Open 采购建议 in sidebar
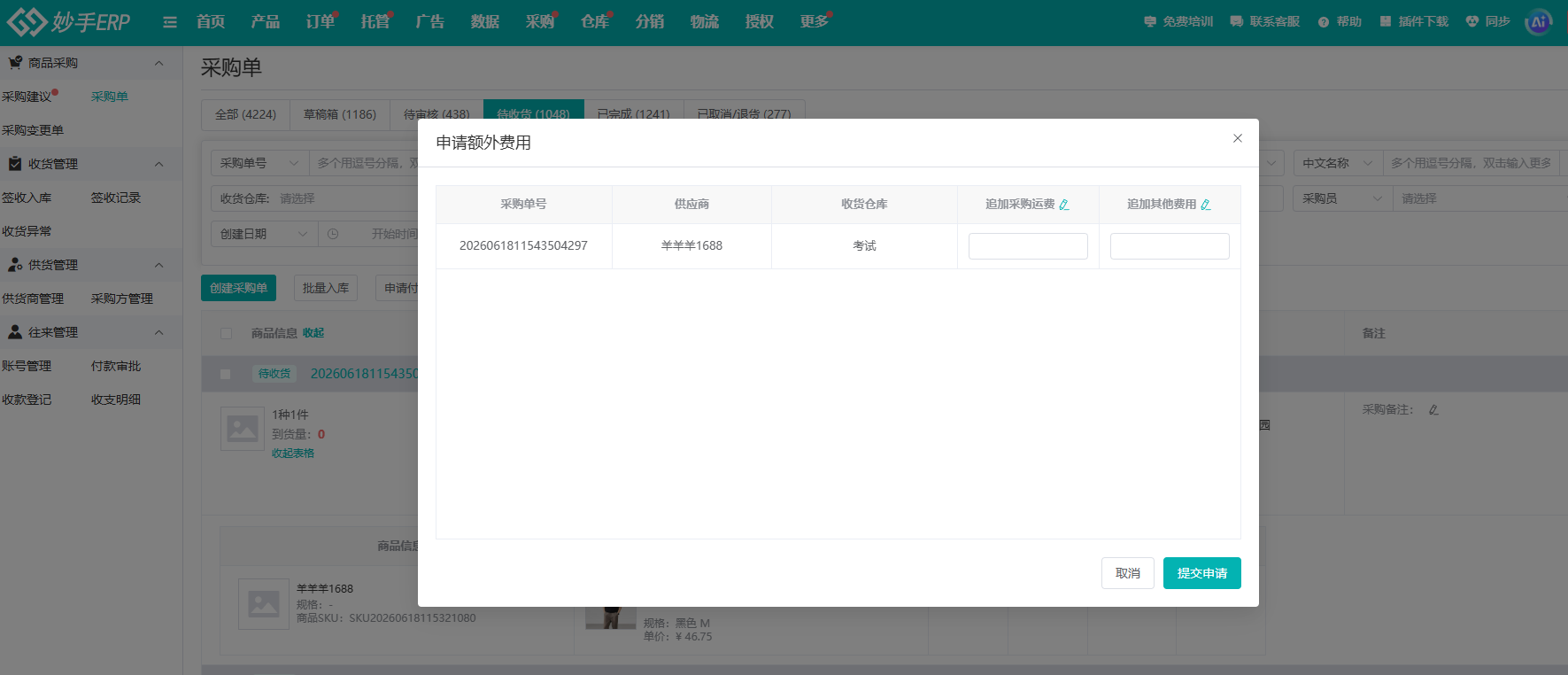 point(27,97)
